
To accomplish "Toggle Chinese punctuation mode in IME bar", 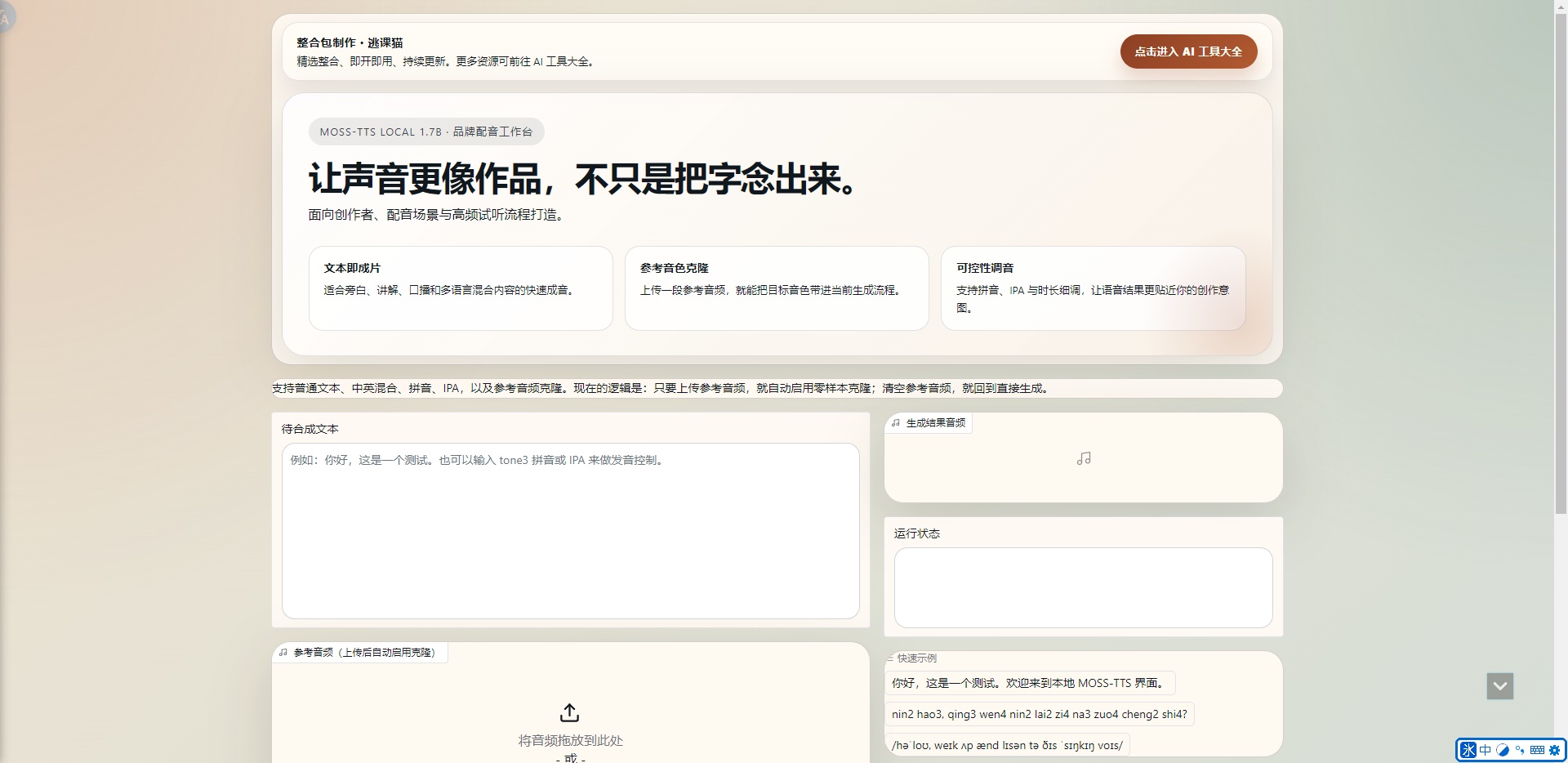I will pyautogui.click(x=1520, y=750).
